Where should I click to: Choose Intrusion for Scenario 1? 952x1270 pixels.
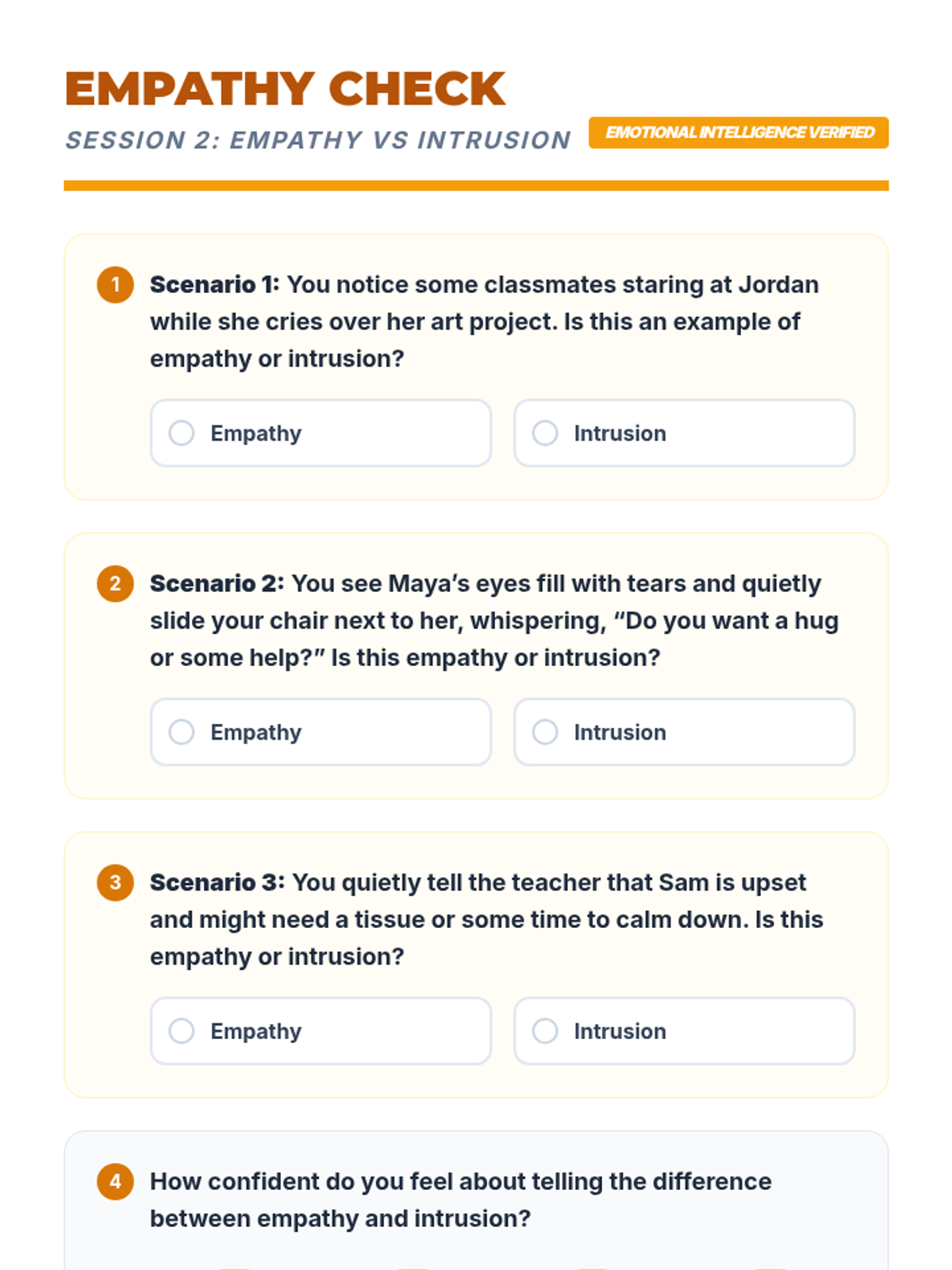coord(545,433)
